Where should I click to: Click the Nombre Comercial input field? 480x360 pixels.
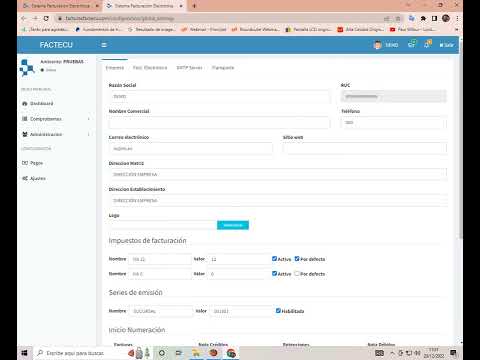(x=219, y=122)
